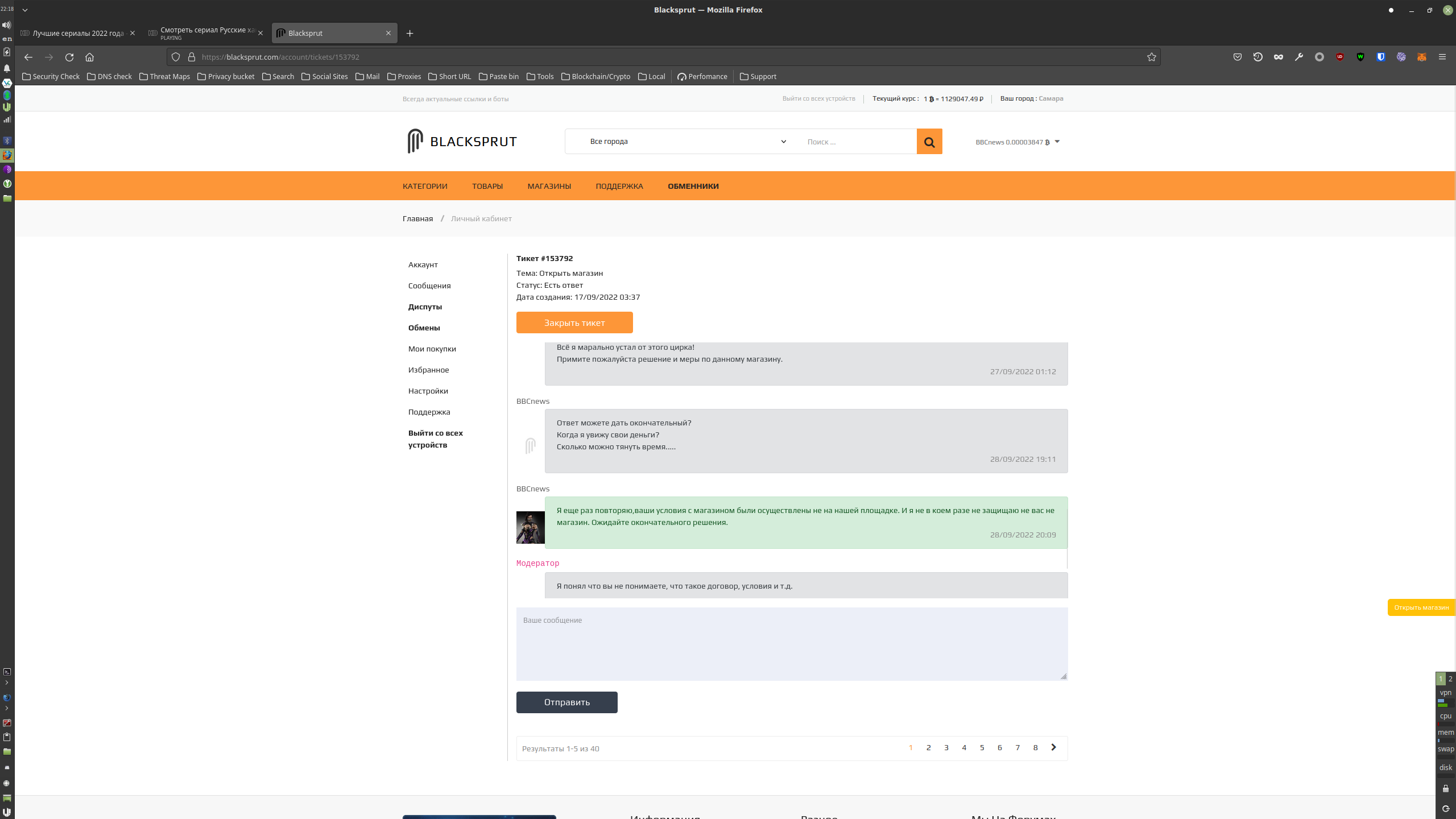Open a new browser tab

pos(409,33)
